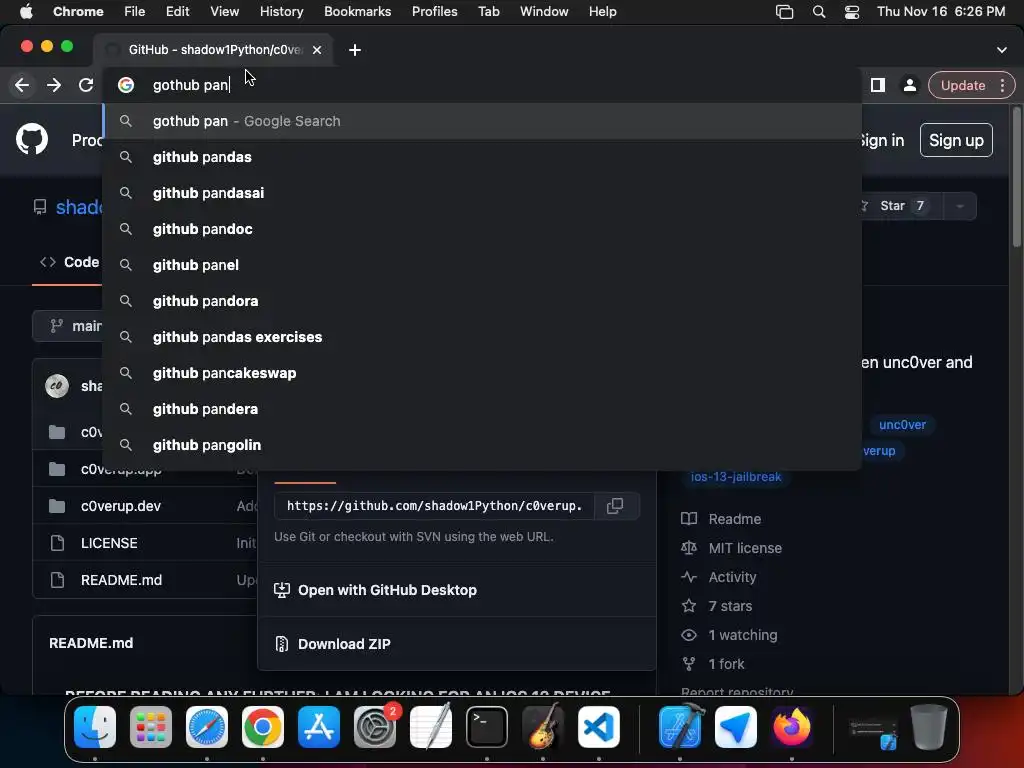Open the Apple menu
1024x768 pixels.
(x=26, y=11)
